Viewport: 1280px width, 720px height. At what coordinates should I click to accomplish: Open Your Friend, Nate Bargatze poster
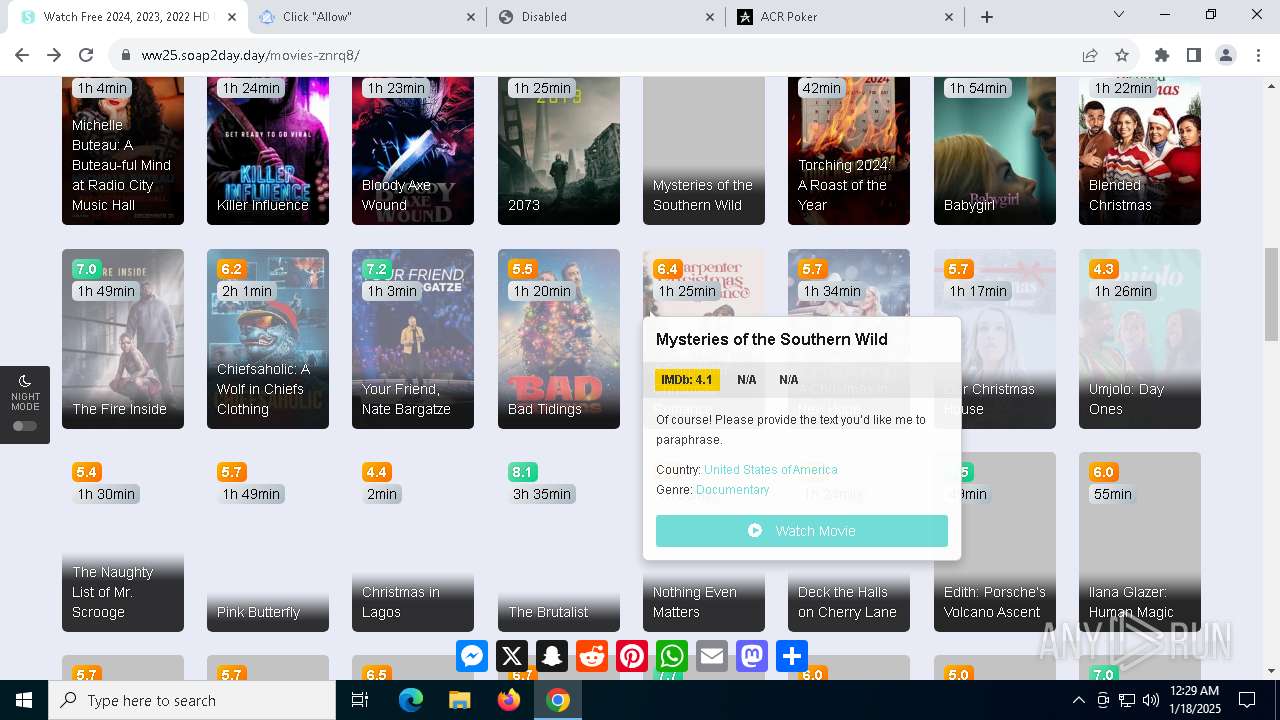(x=413, y=339)
